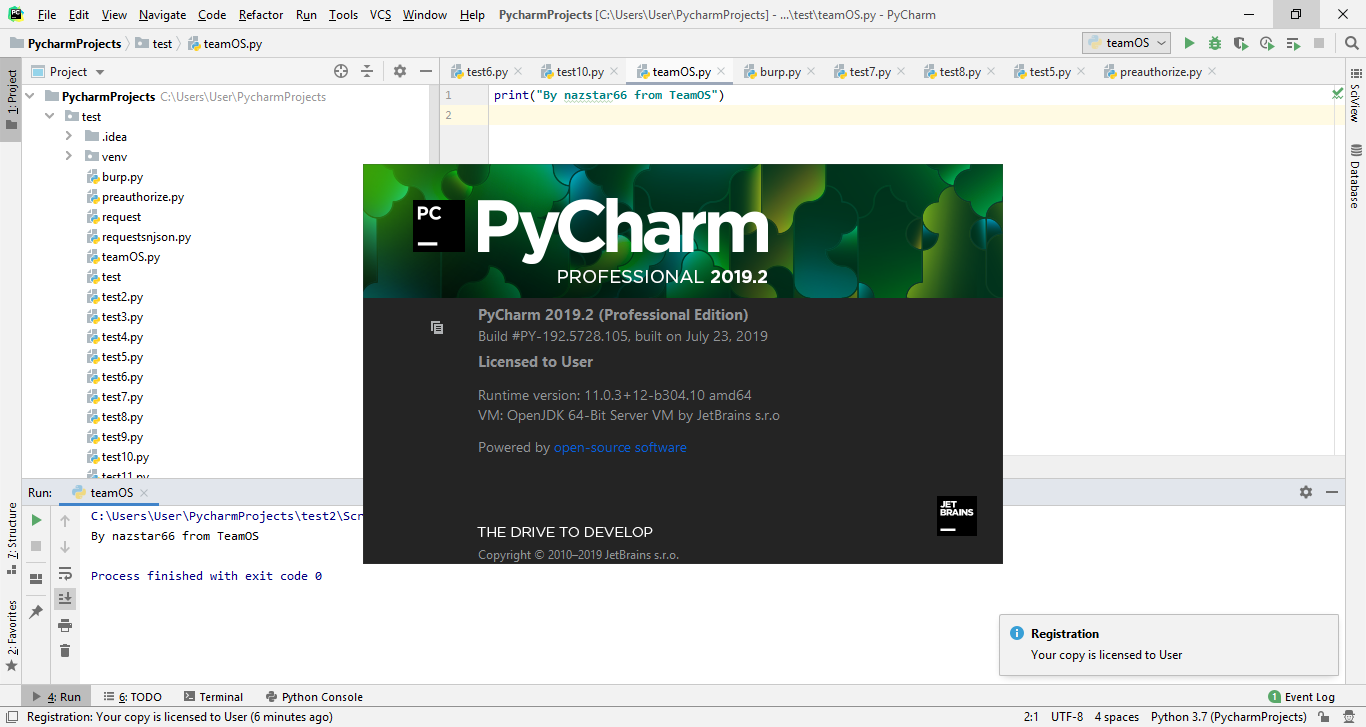Select burp.py in the project tree
Screen dimensions: 1366x727
pyautogui.click(x=122, y=177)
